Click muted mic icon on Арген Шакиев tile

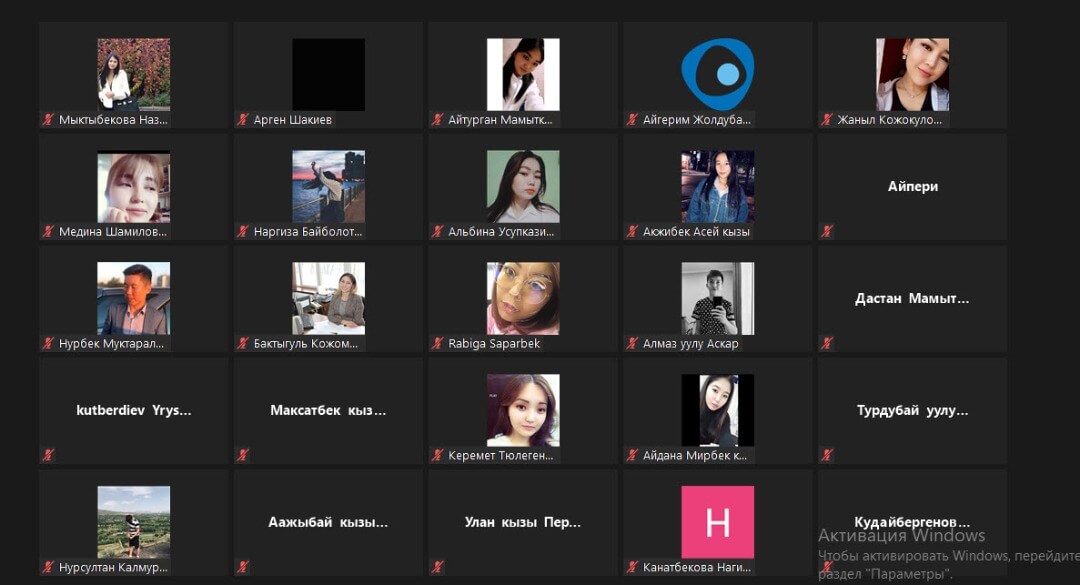pos(242,120)
